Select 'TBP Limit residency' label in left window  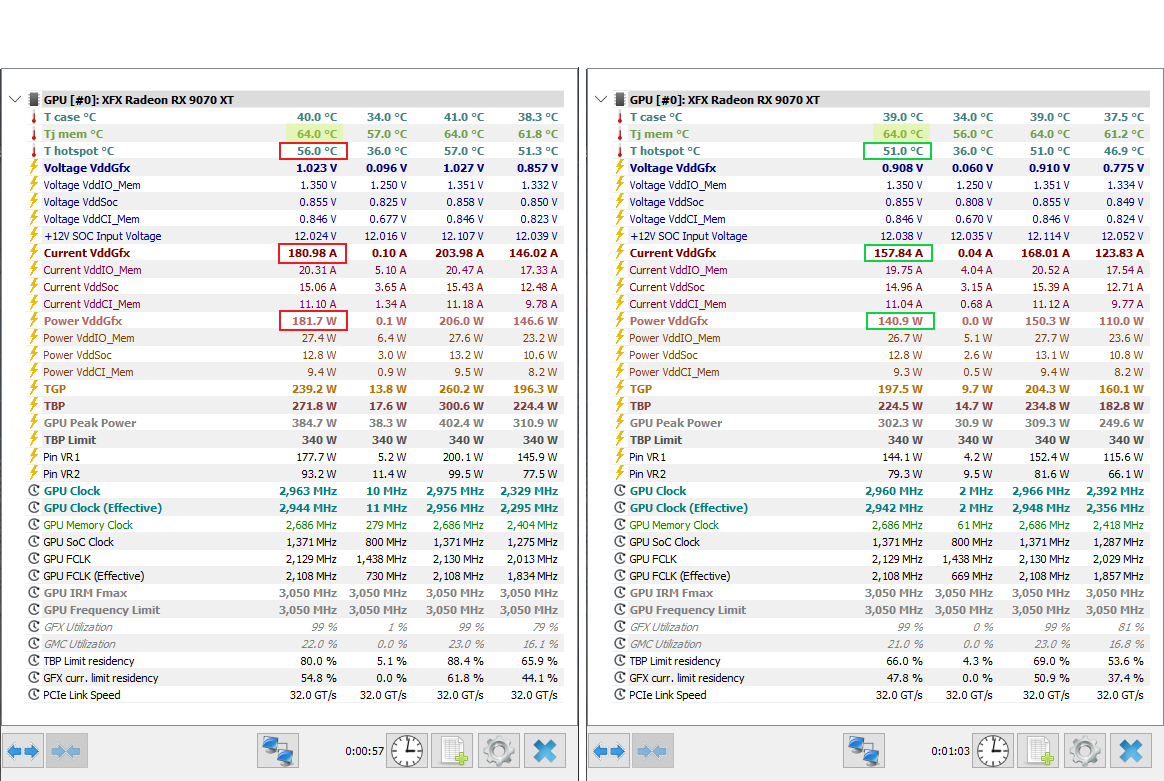[x=89, y=661]
